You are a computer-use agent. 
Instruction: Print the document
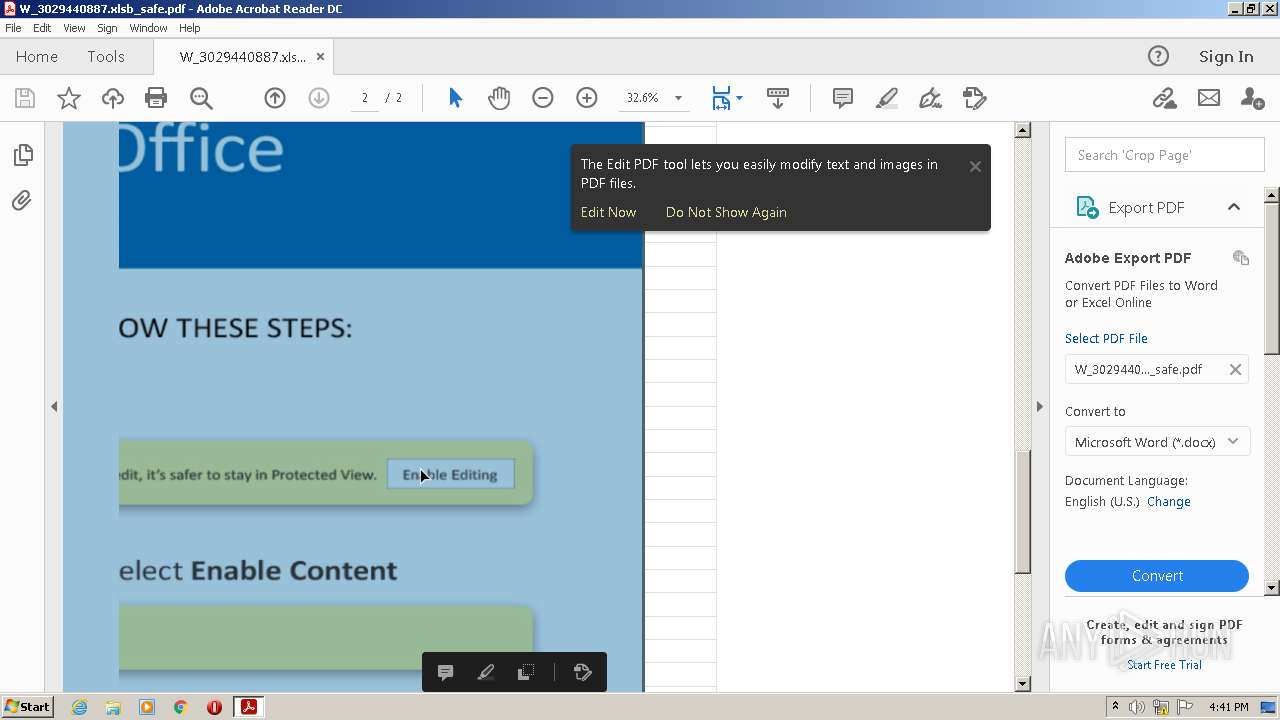(156, 98)
